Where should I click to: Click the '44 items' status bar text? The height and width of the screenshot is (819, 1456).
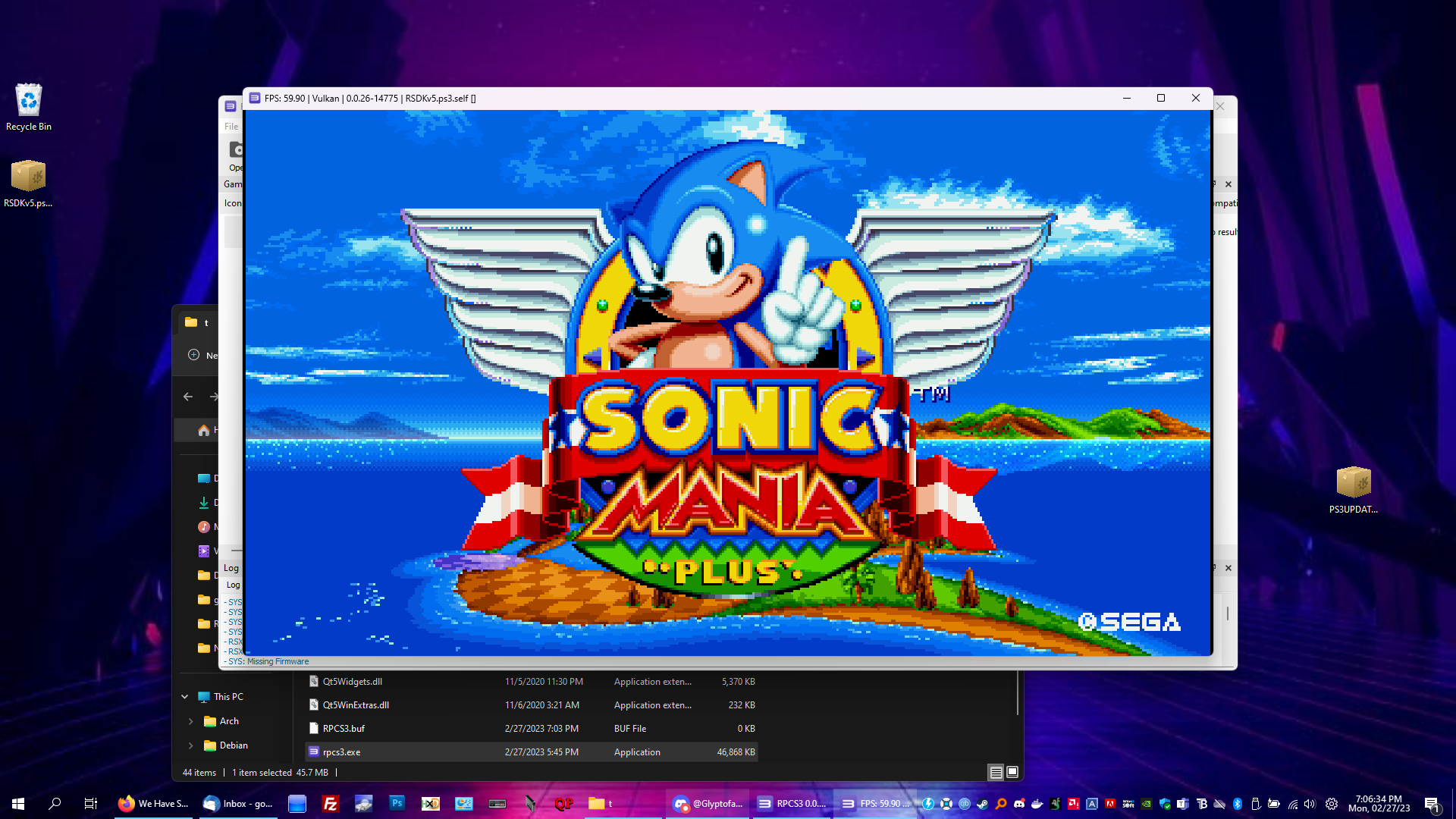(199, 773)
